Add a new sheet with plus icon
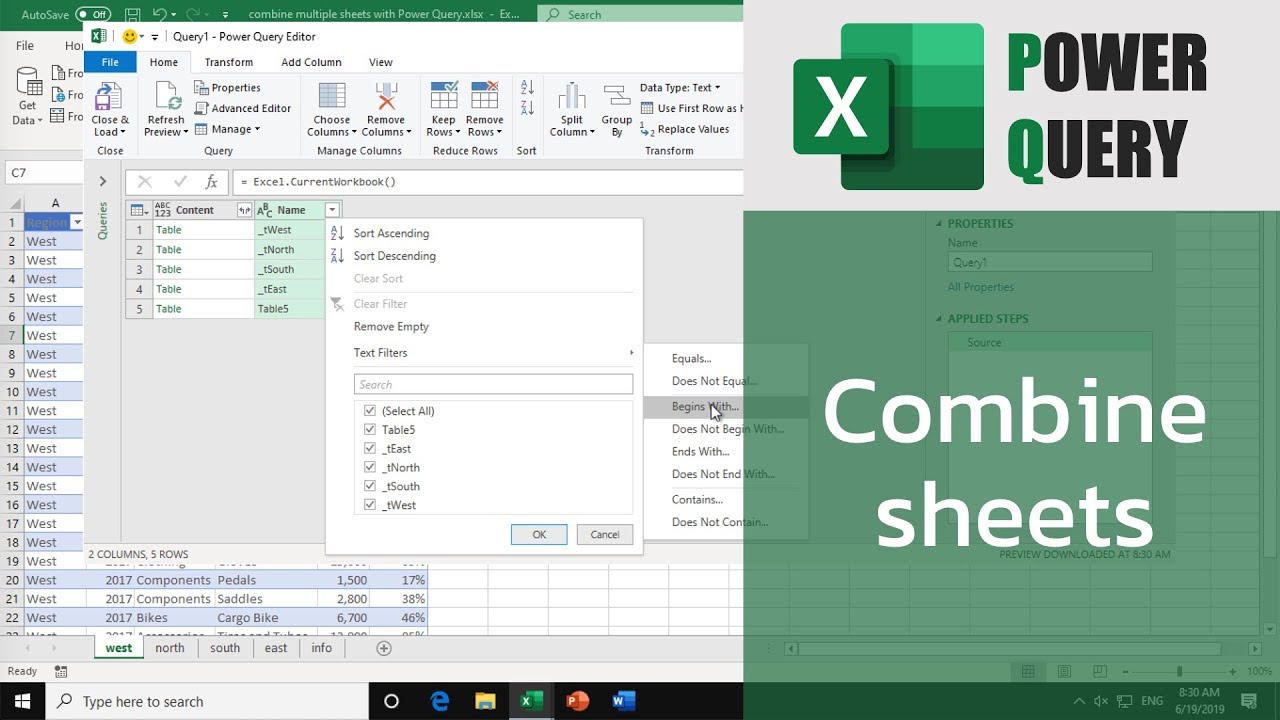The height and width of the screenshot is (720, 1280). pyautogui.click(x=383, y=648)
